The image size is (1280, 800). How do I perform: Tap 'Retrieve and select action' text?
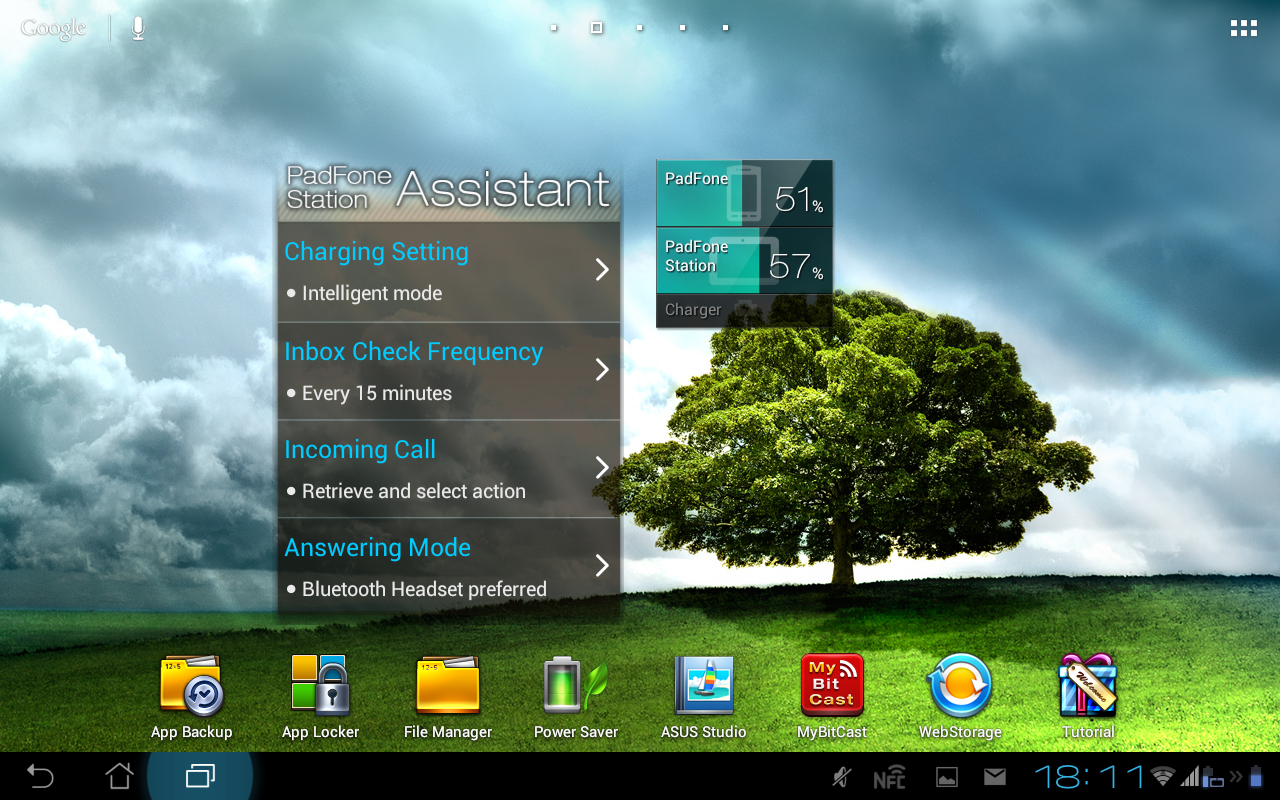click(x=414, y=492)
